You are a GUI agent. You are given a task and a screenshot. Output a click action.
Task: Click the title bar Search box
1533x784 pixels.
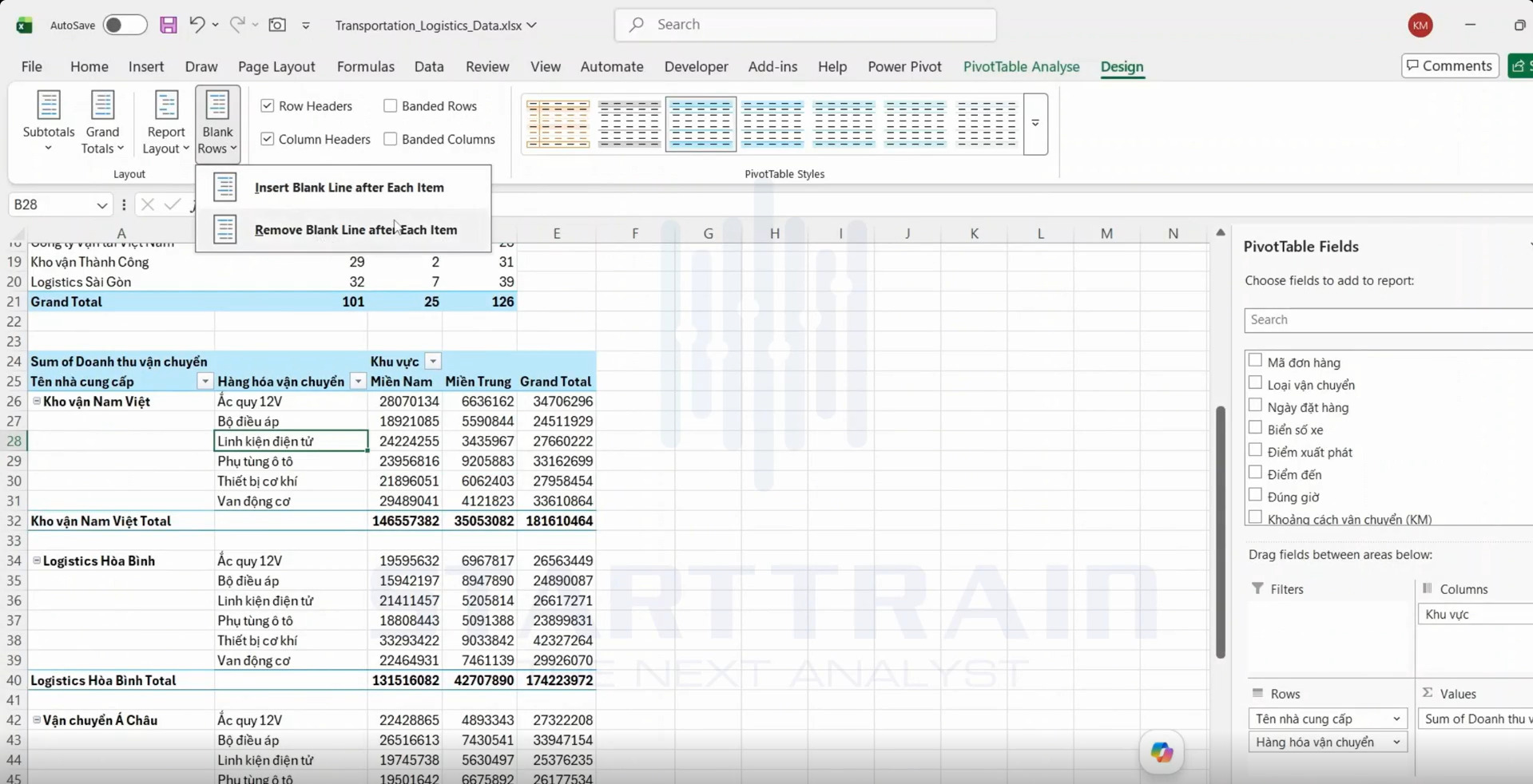coord(805,25)
